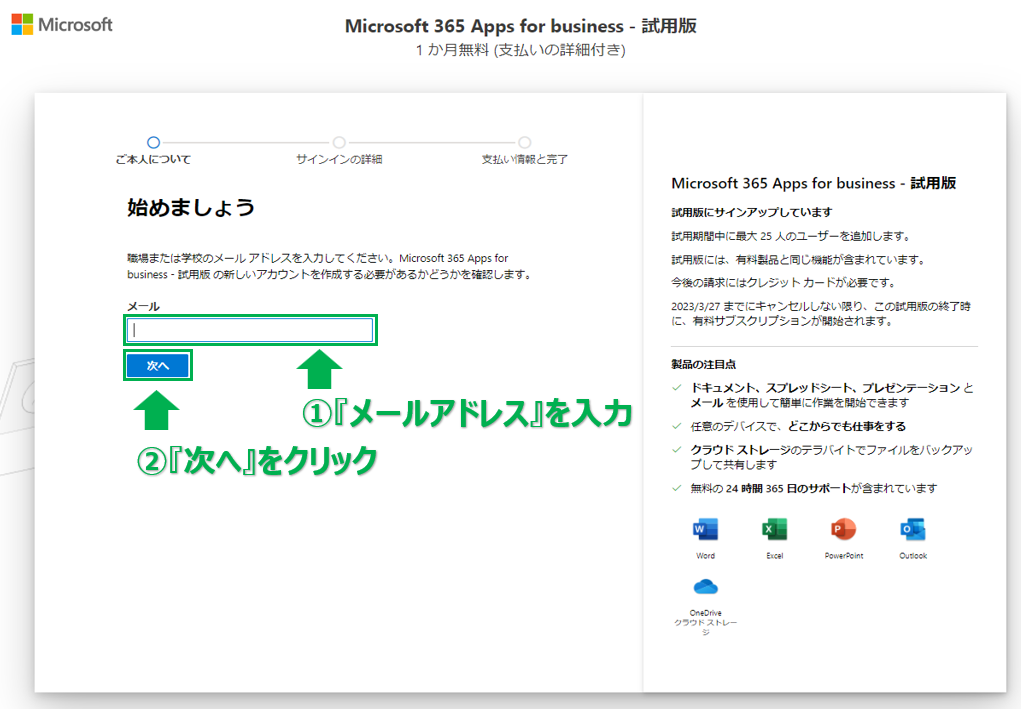Click the メール field label
Image resolution: width=1021 pixels, height=709 pixels.
point(143,306)
